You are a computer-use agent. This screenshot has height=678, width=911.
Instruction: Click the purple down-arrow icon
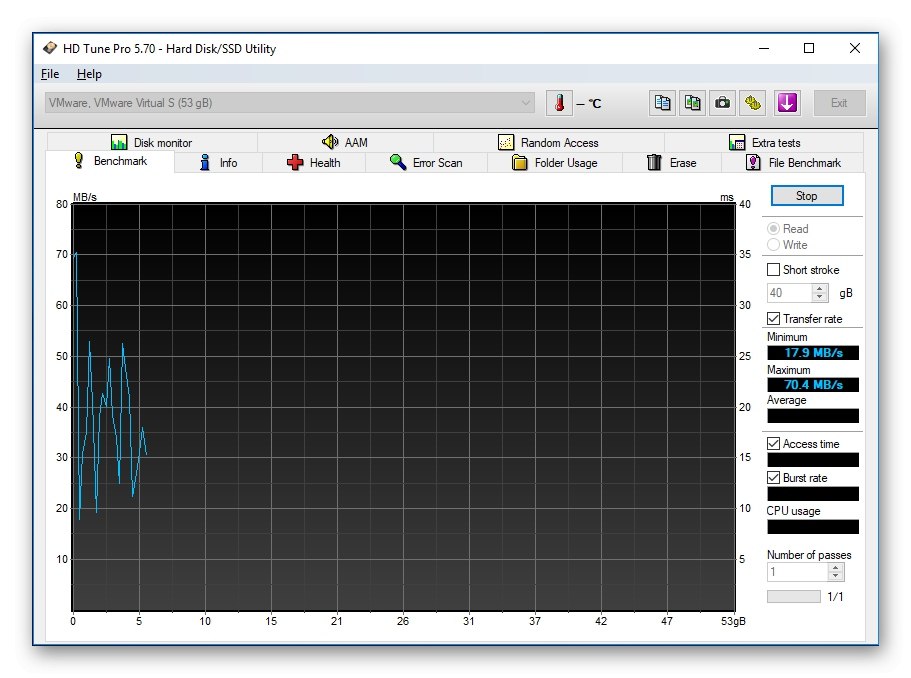pyautogui.click(x=787, y=103)
